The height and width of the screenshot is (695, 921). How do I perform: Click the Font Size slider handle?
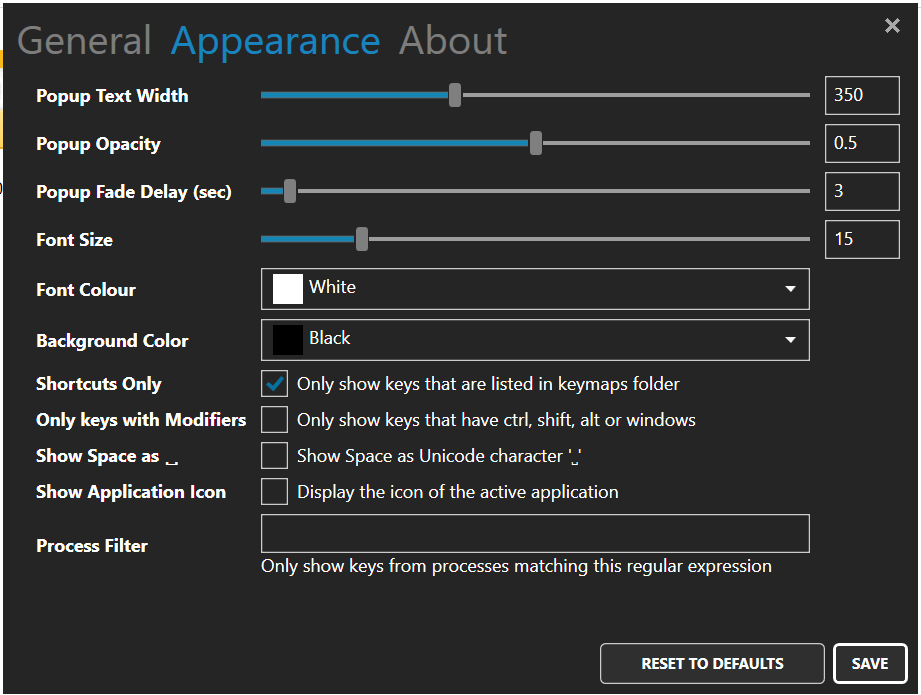[x=362, y=239]
